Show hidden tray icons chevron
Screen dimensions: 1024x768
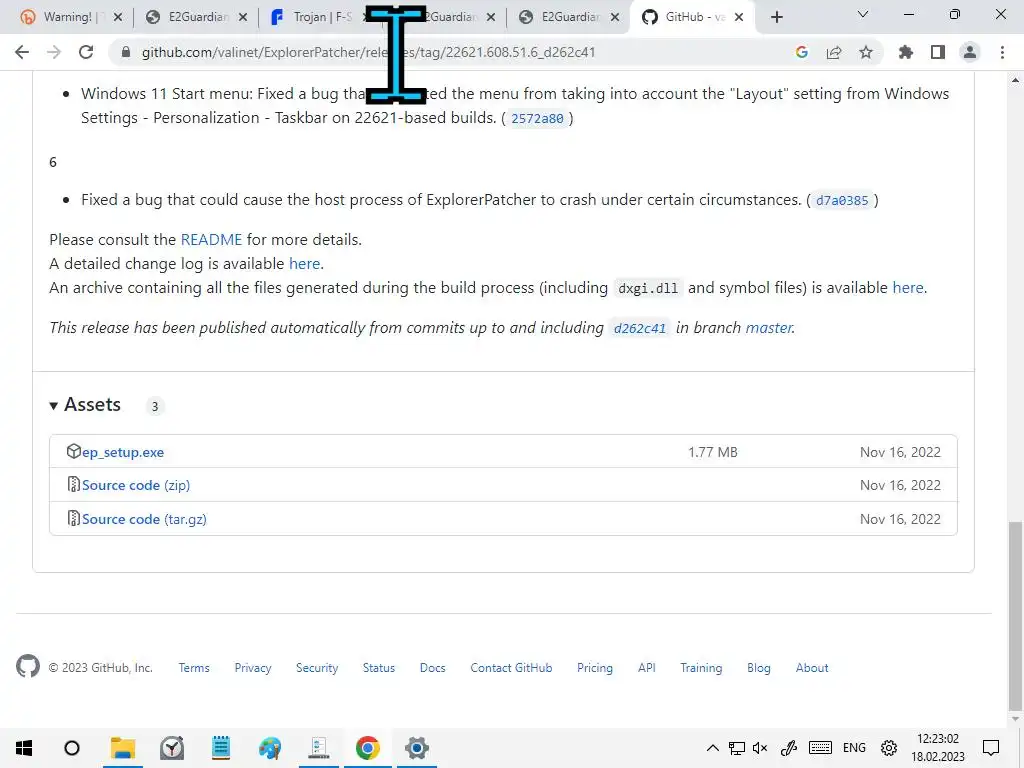pos(712,748)
